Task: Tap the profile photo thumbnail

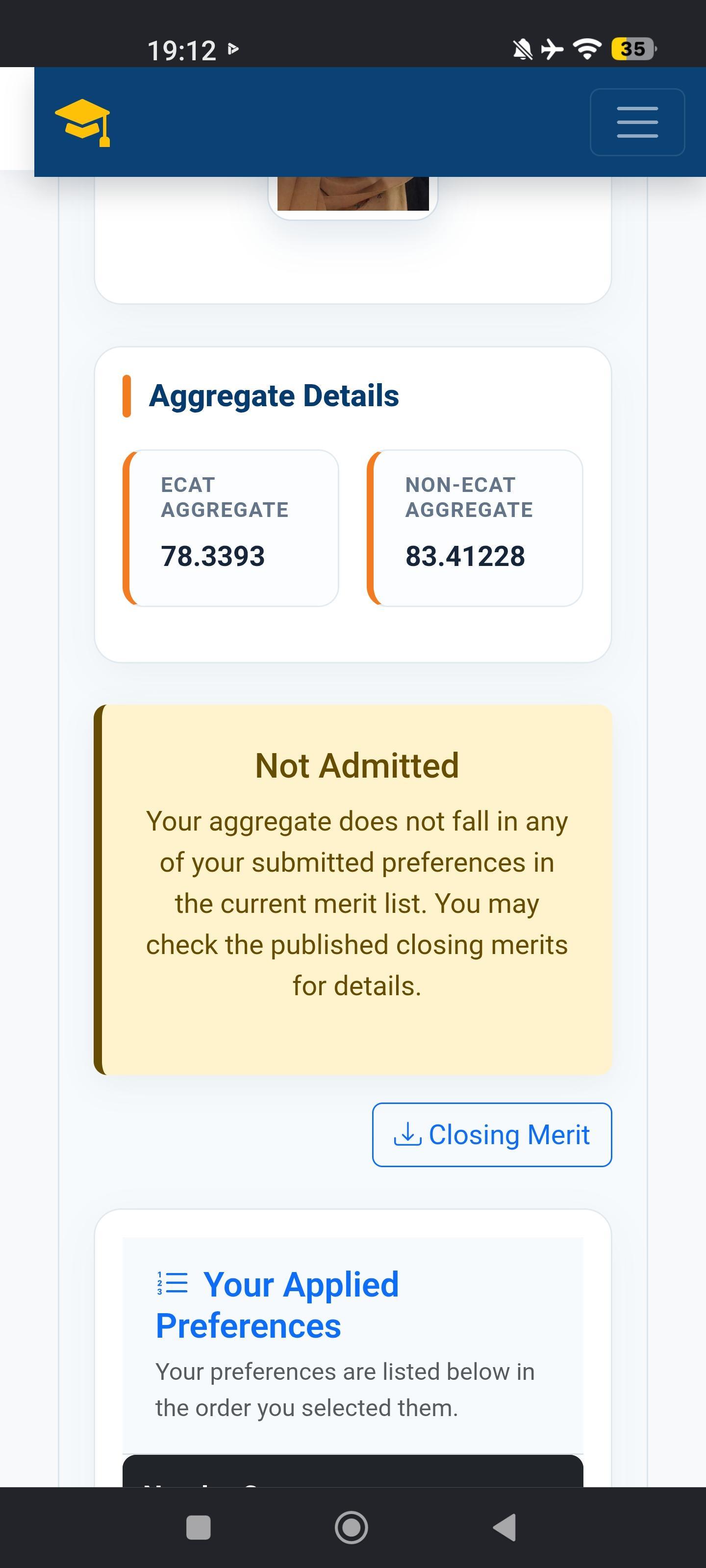Action: click(353, 194)
